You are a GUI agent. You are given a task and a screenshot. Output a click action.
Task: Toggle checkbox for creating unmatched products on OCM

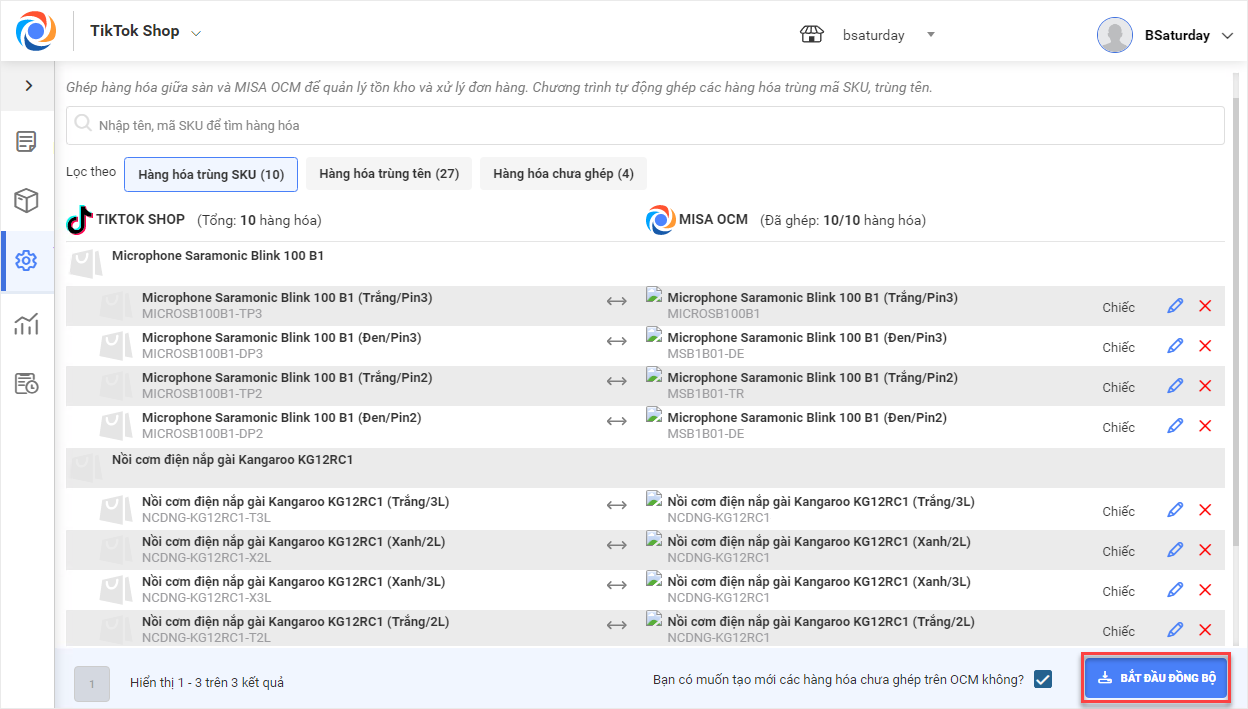point(1043,680)
